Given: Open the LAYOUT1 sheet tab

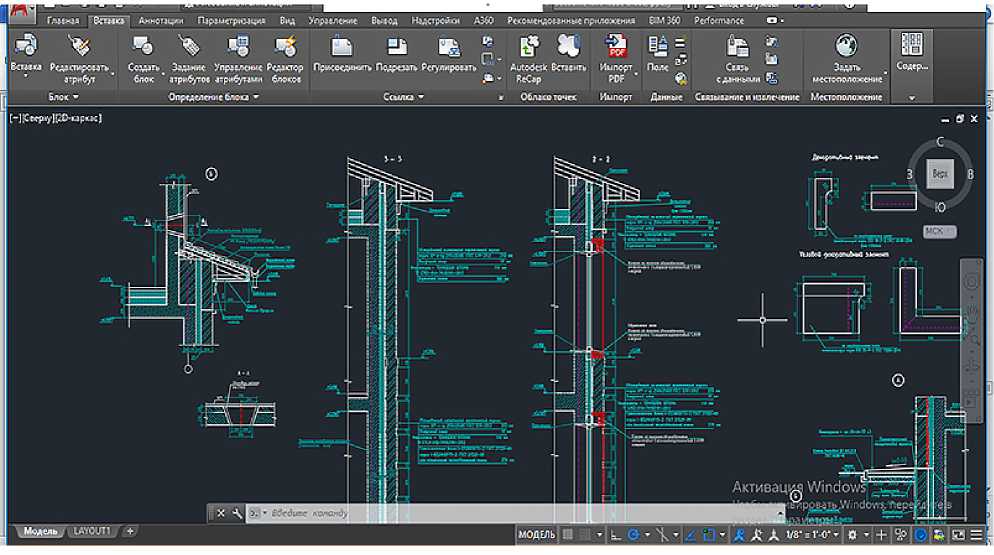Looking at the screenshot, I should point(94,530).
